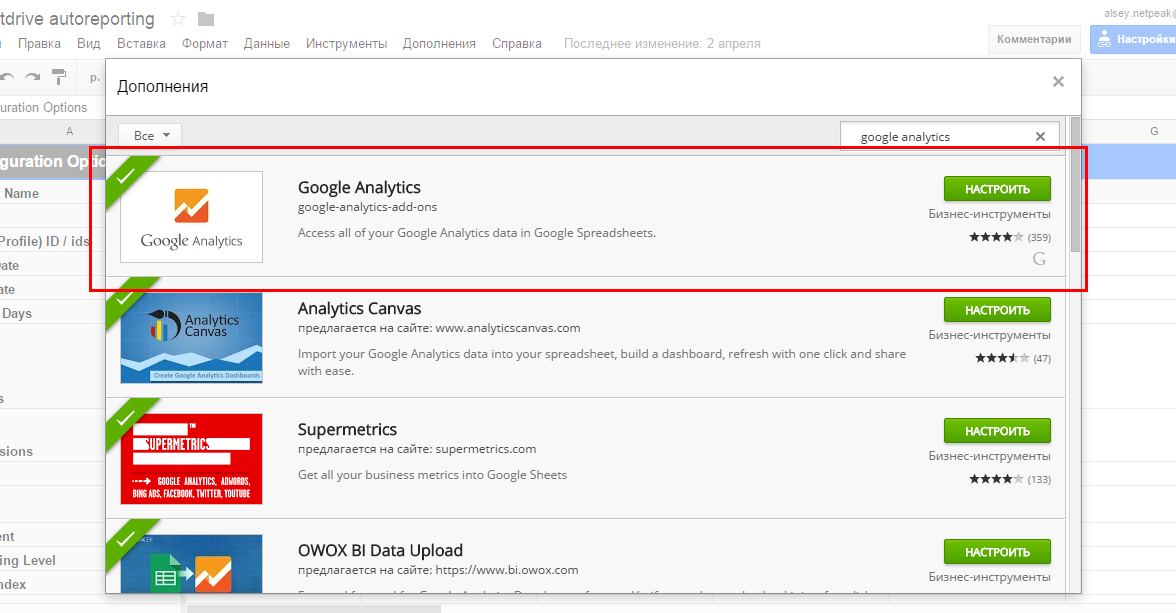Click the Google Analytics add-on title
This screenshot has width=1176, height=613.
[x=359, y=188]
